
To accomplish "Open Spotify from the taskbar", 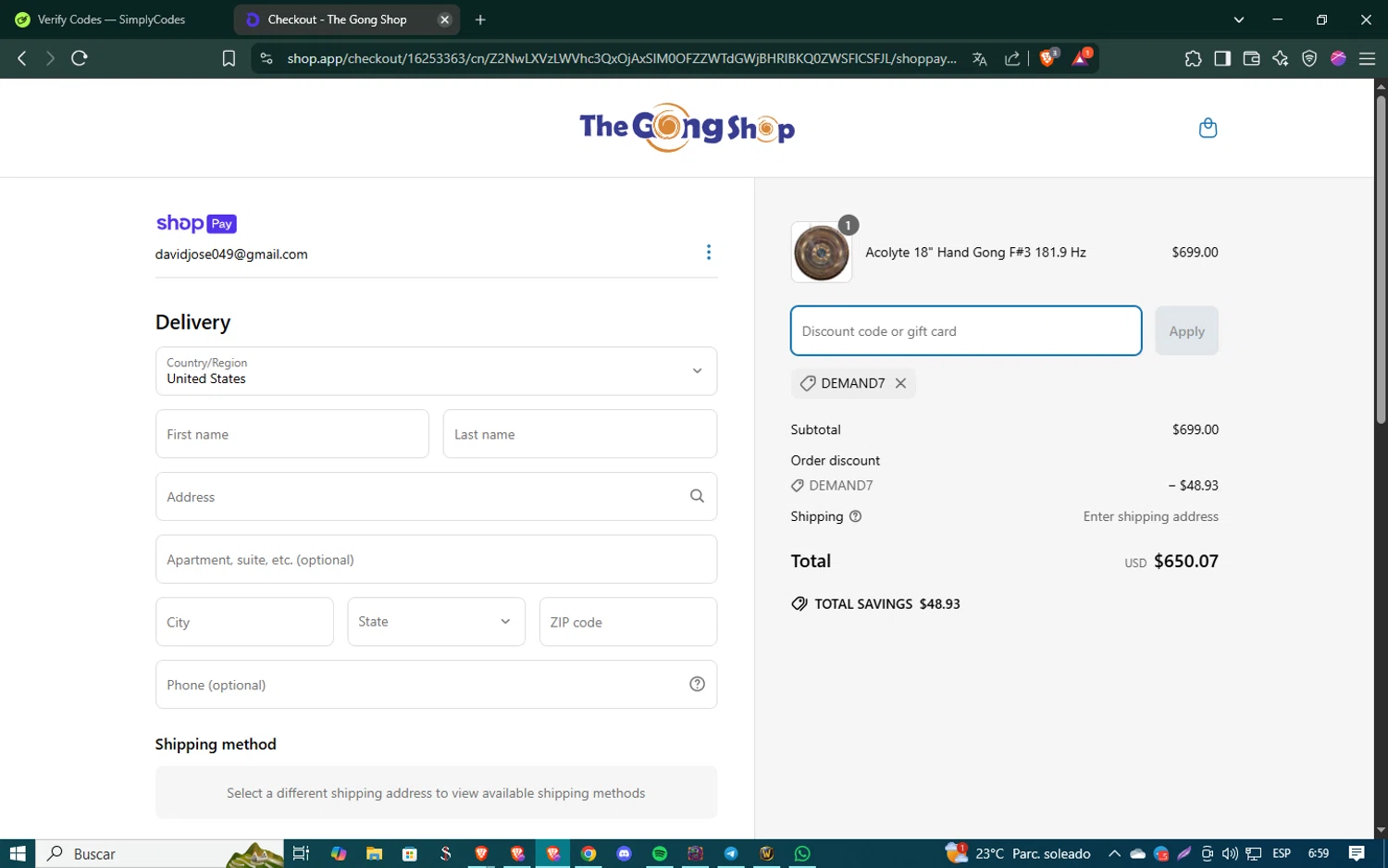I will (x=660, y=853).
